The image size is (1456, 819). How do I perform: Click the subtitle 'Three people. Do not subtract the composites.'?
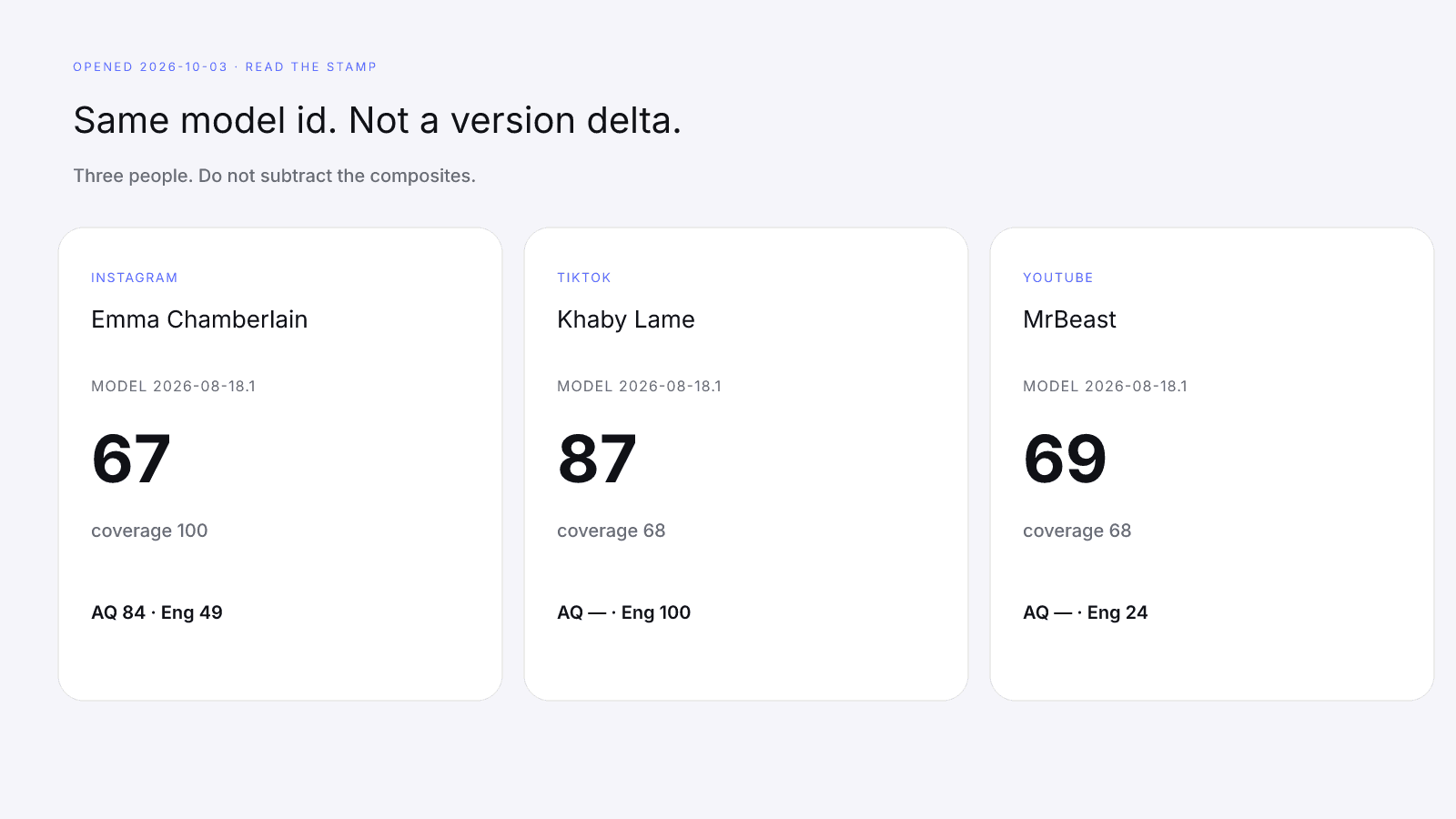click(275, 176)
